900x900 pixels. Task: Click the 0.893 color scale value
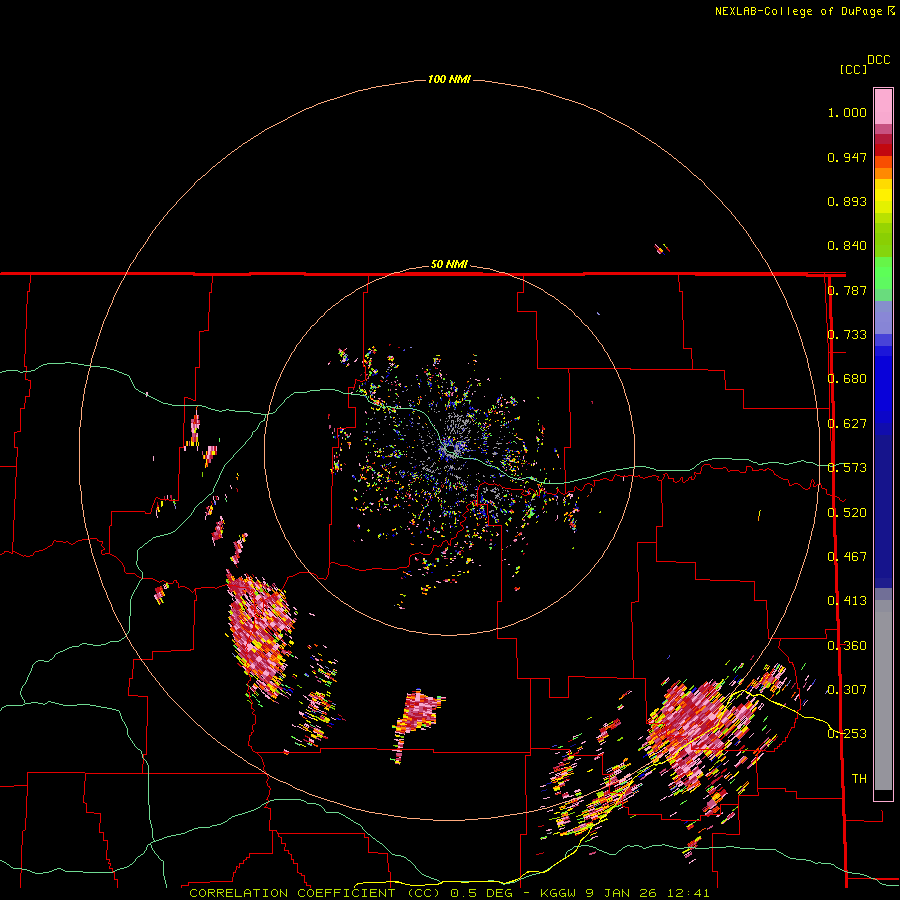coord(847,201)
